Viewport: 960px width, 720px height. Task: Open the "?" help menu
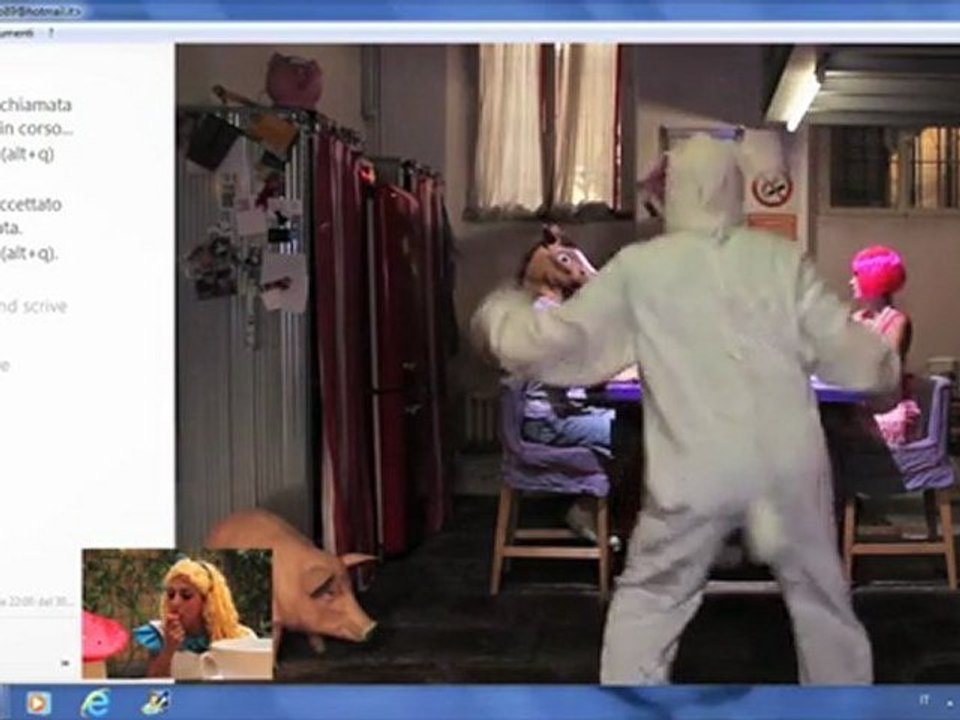pyautogui.click(x=51, y=32)
